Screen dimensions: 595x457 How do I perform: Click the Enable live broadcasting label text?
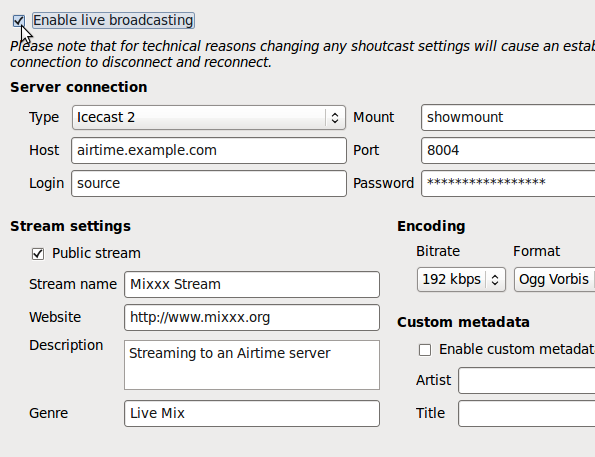point(113,20)
